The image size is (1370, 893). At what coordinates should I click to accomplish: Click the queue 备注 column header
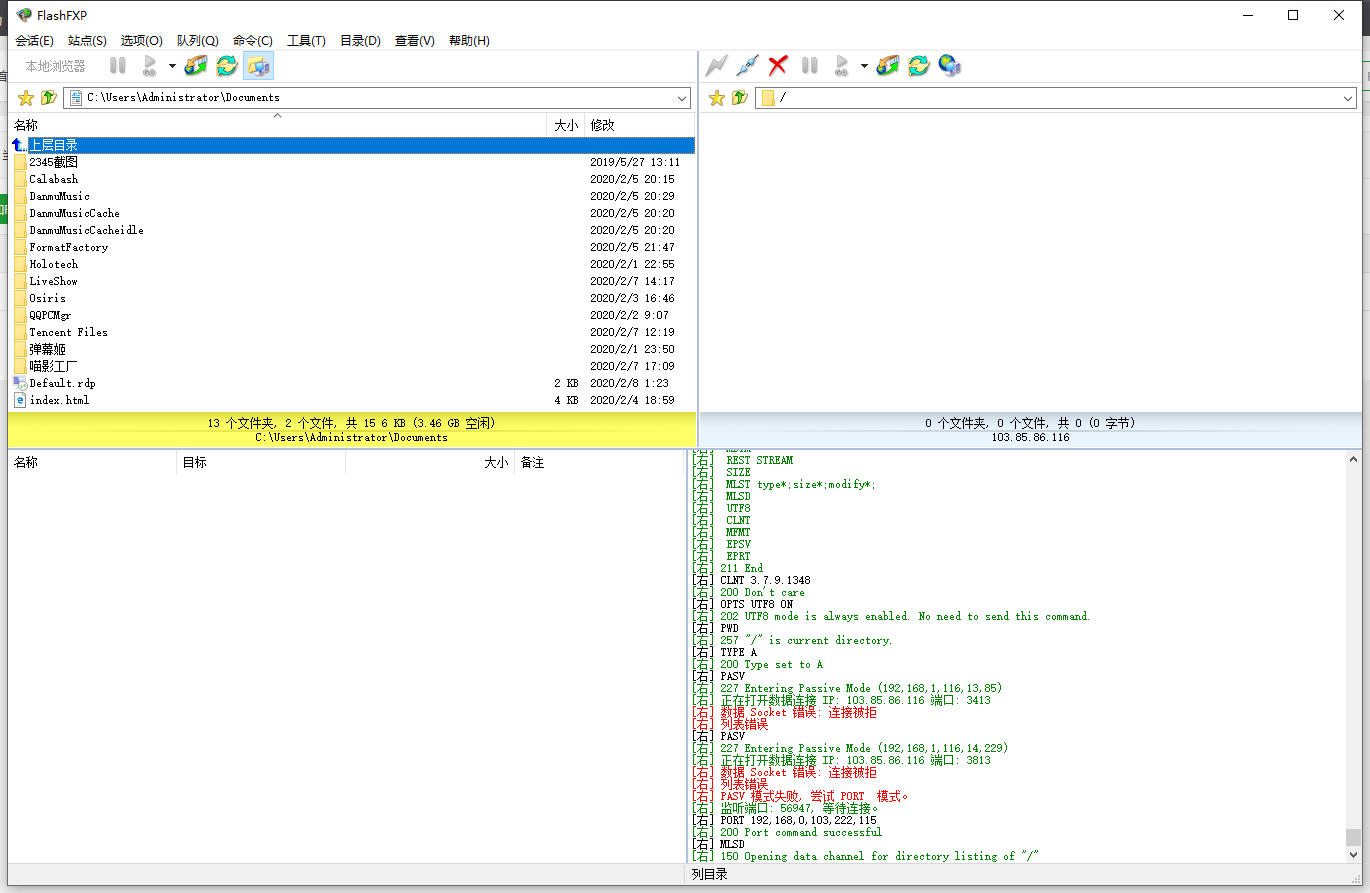[x=598, y=463]
